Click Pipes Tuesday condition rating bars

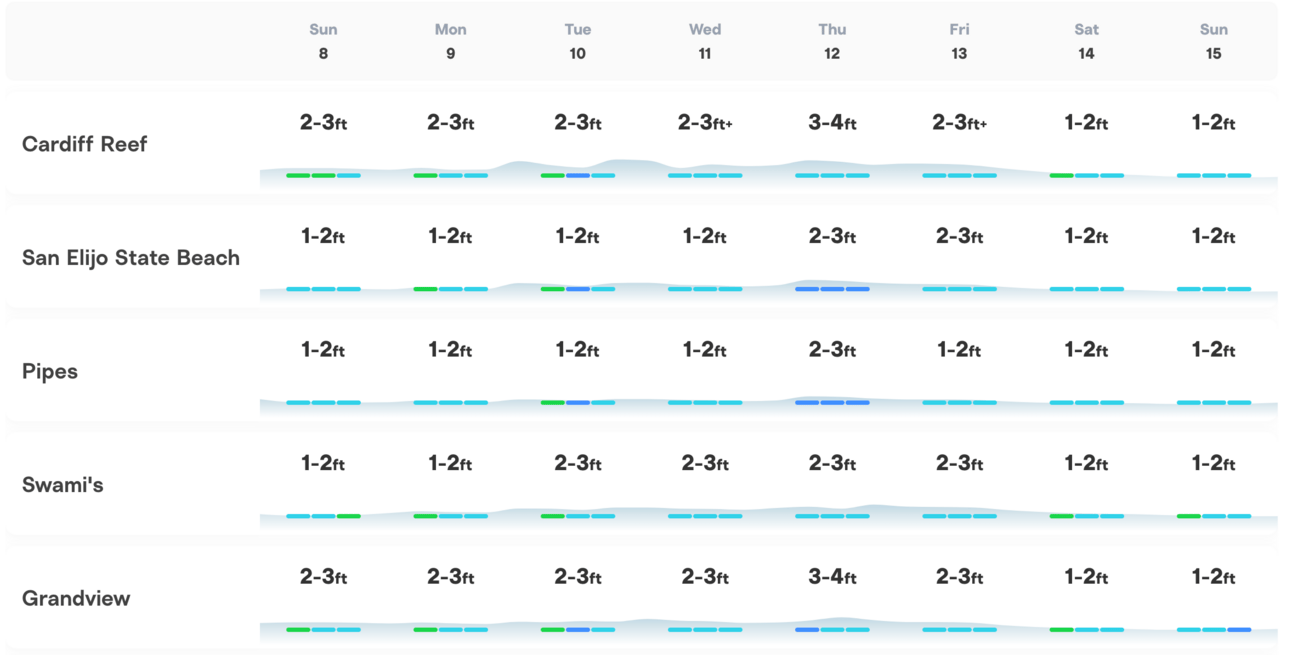578,403
